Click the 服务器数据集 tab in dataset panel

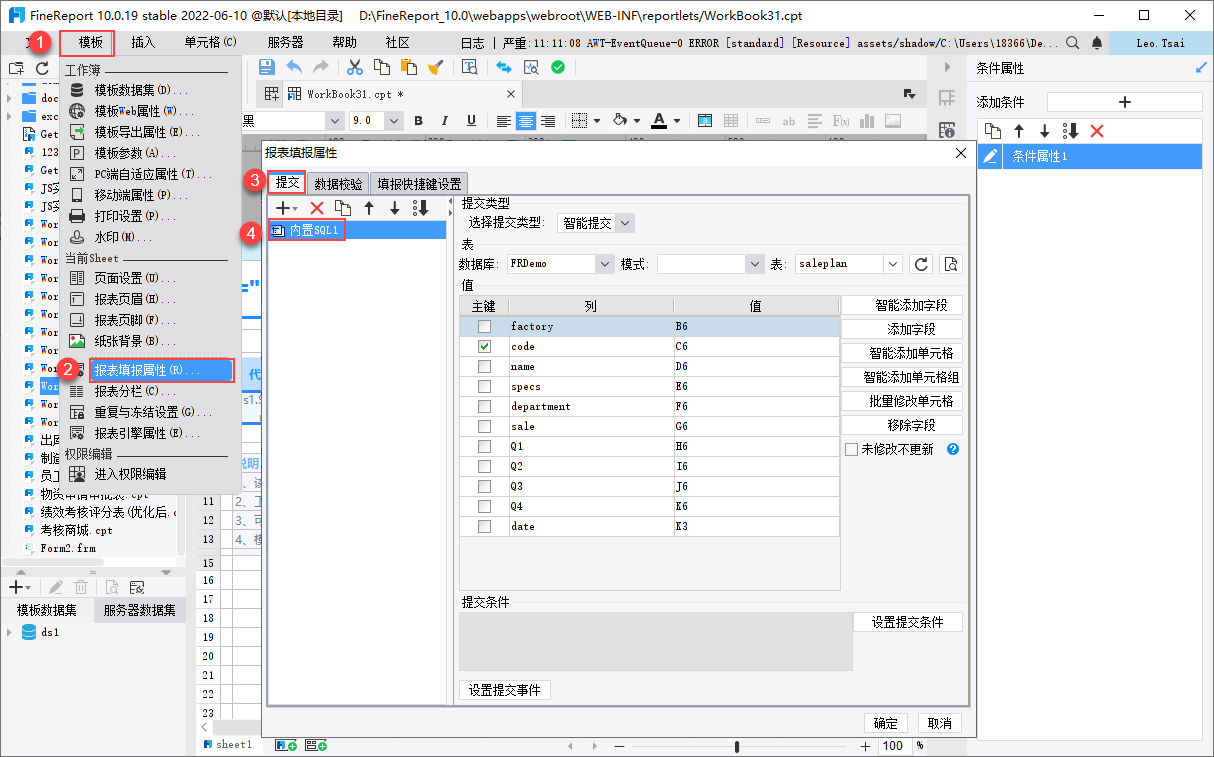point(140,610)
